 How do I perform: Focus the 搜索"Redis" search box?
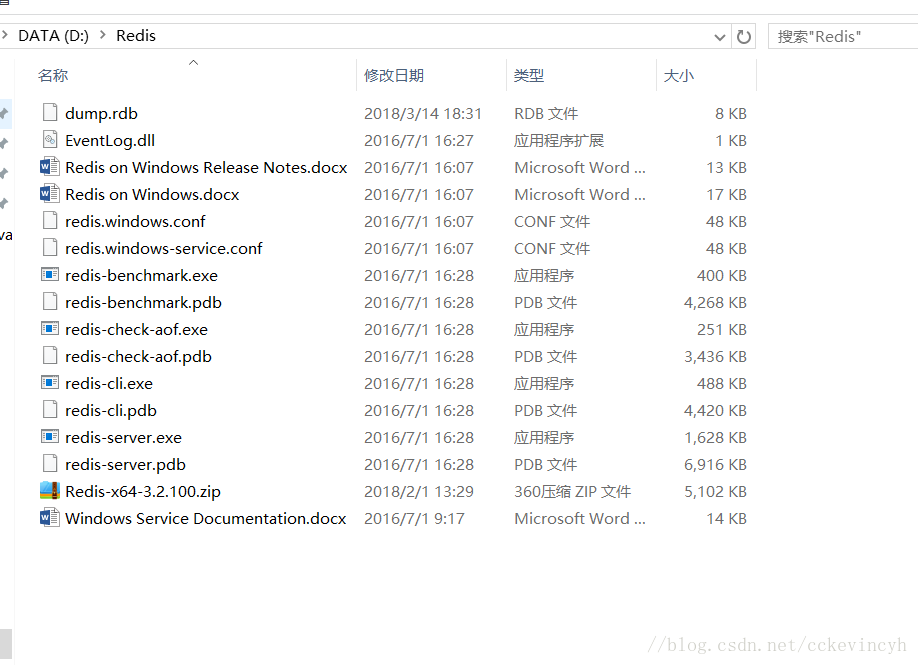click(x=843, y=36)
